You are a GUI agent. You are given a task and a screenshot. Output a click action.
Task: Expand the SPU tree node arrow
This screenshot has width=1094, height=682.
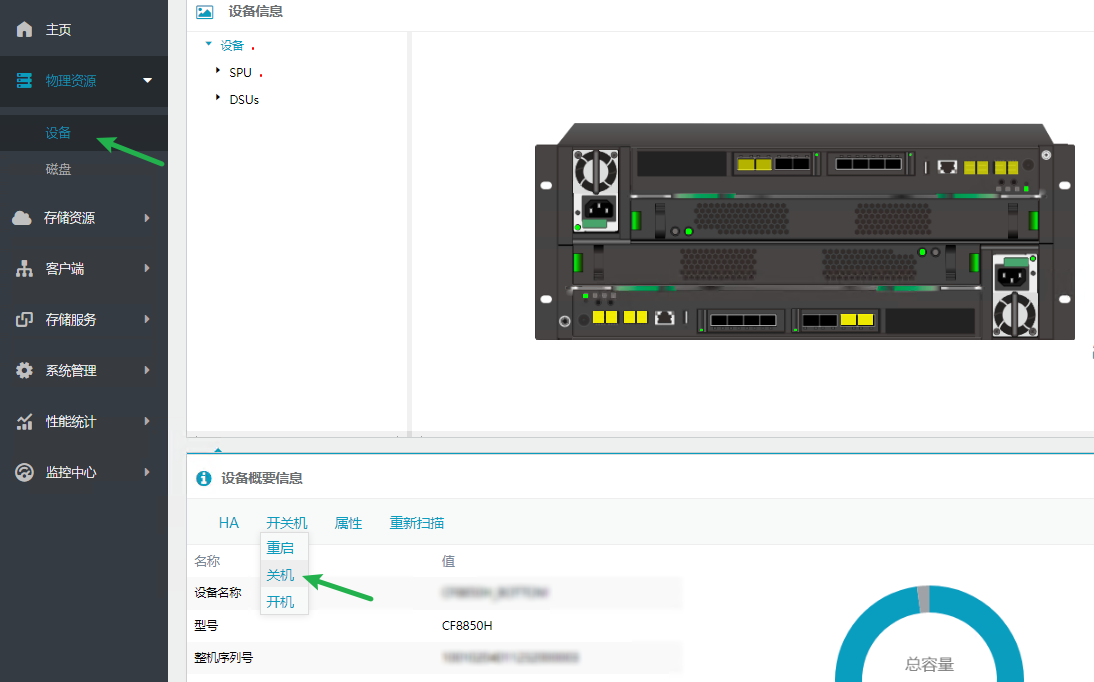218,71
